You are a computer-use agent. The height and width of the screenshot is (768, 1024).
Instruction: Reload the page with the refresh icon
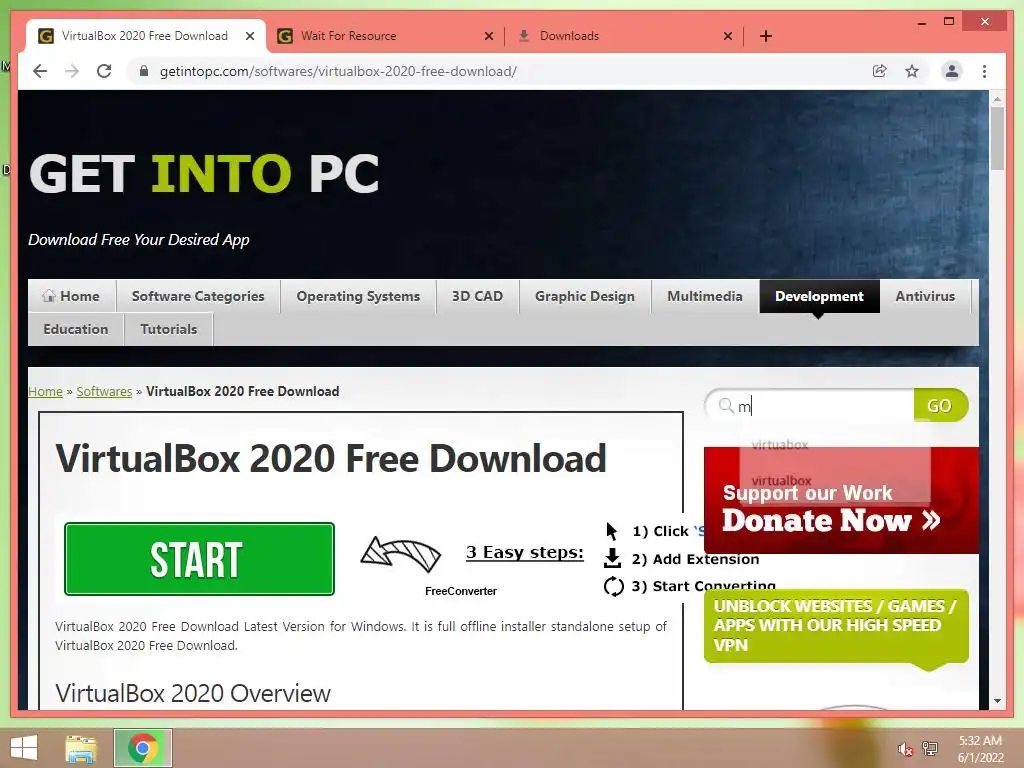104,71
